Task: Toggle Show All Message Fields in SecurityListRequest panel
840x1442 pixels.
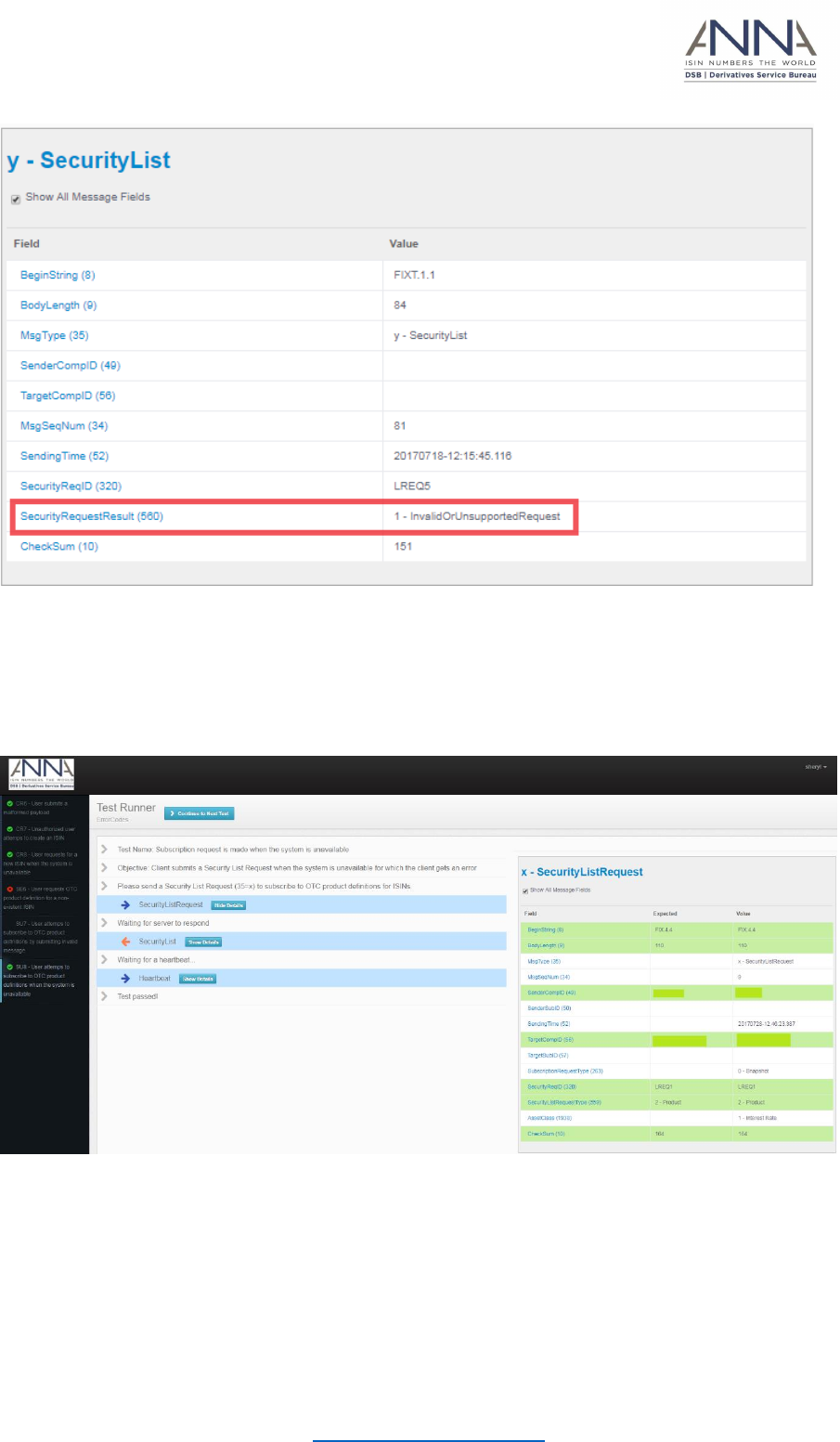Action: point(525,891)
